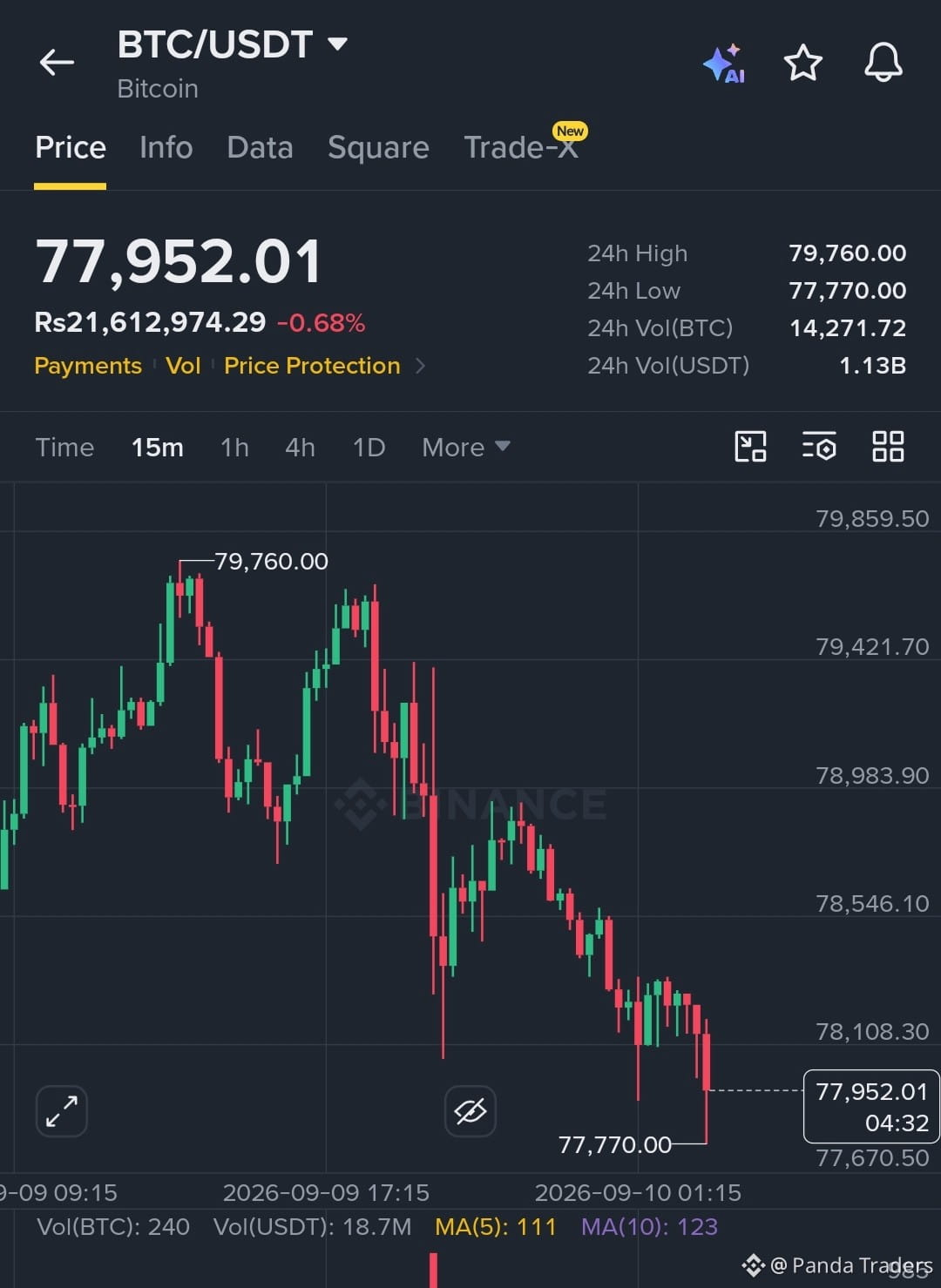The height and width of the screenshot is (1288, 941).
Task: Toggle chart markings visibility eye icon
Action: tap(470, 1111)
